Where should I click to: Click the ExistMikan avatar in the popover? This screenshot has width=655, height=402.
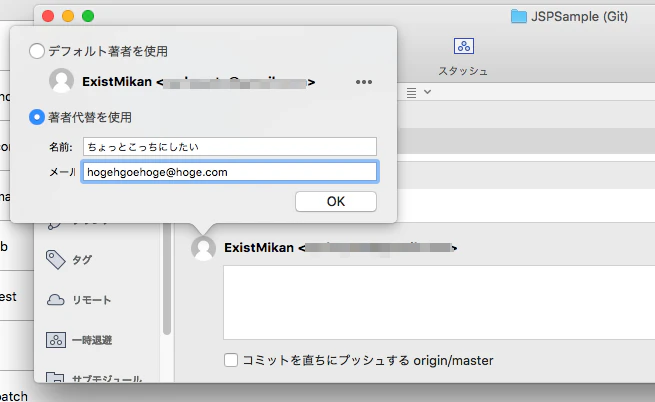click(61, 81)
